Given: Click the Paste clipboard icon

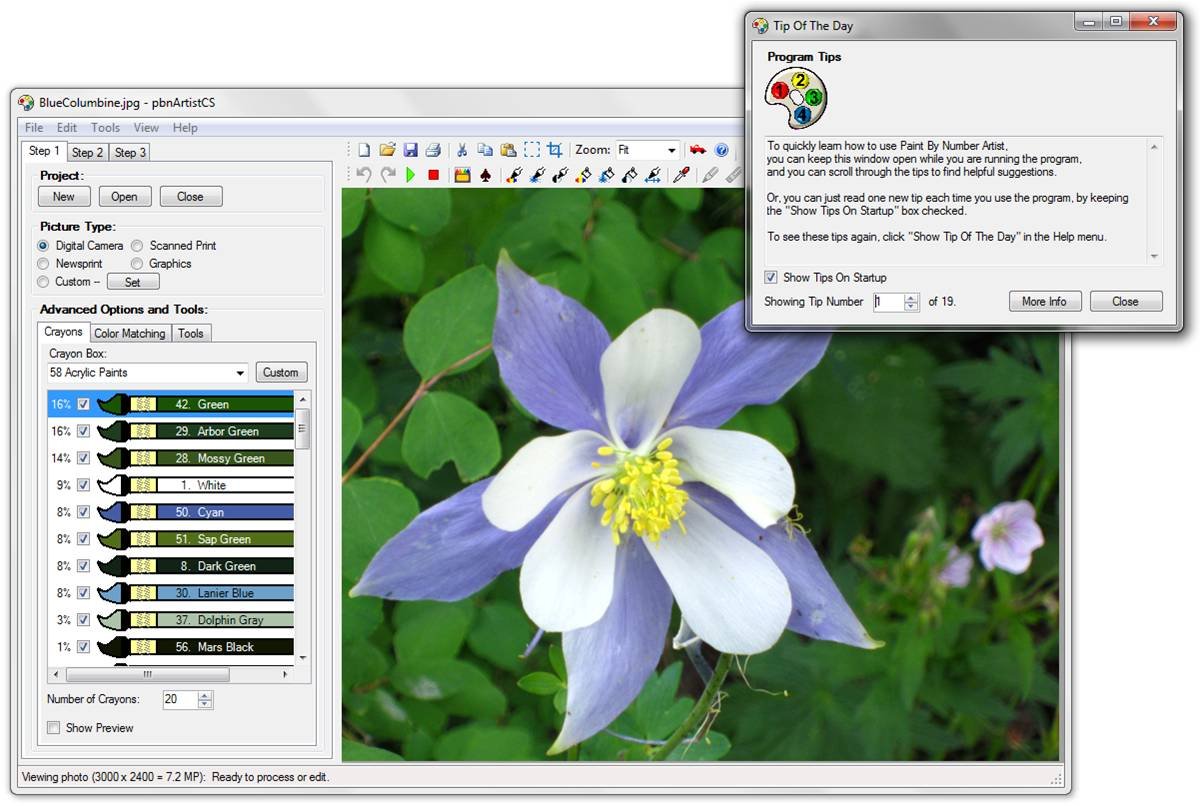Looking at the screenshot, I should point(507,149).
